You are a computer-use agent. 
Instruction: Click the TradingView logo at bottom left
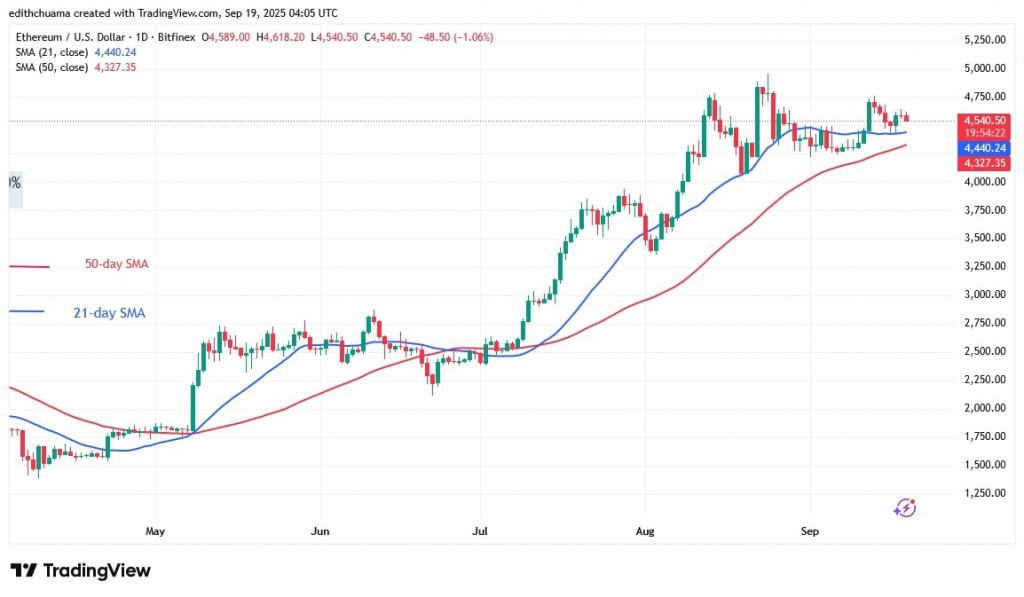tap(81, 570)
